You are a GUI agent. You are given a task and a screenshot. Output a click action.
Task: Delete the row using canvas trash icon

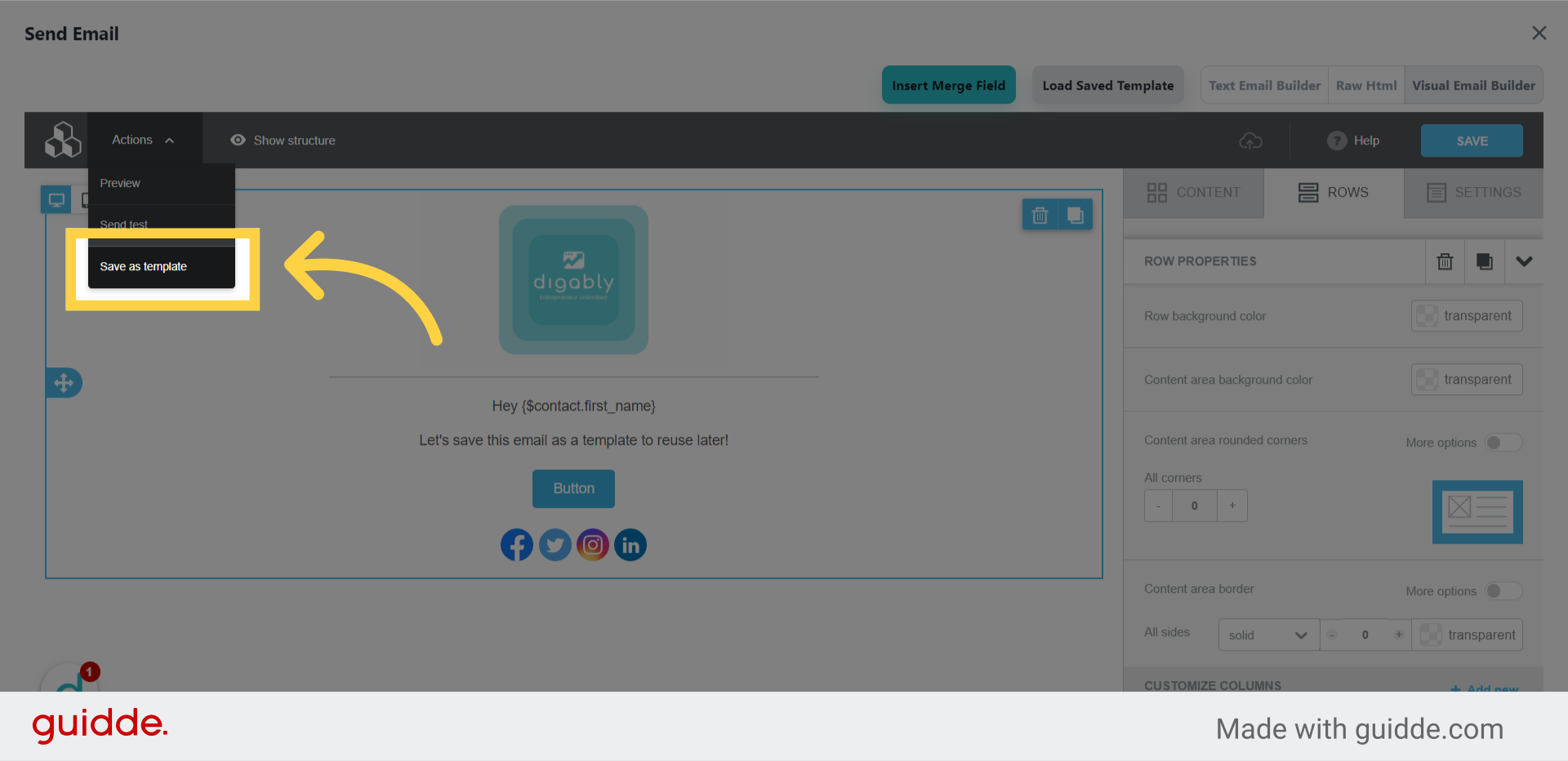tap(1040, 215)
